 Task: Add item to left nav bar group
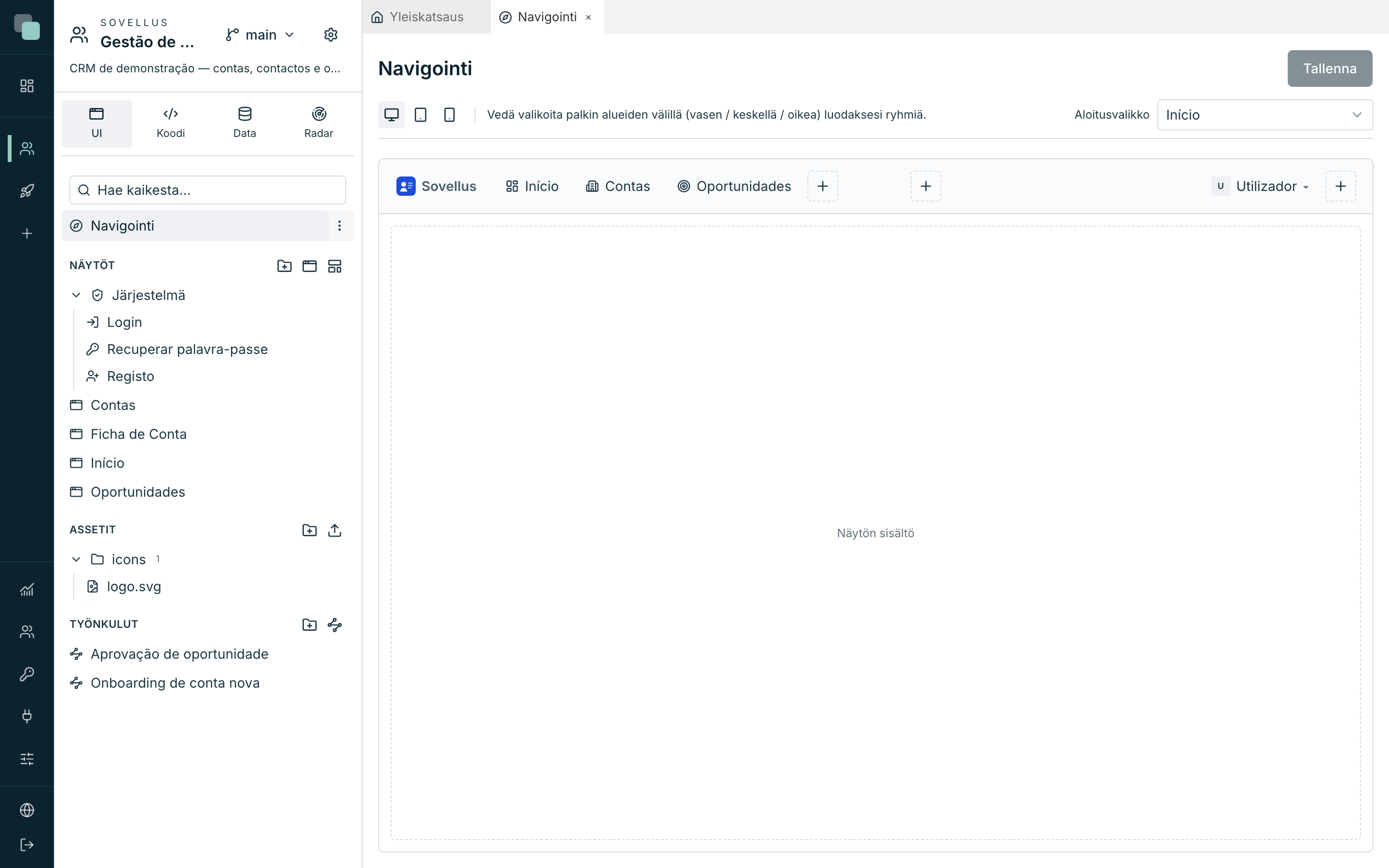(822, 186)
